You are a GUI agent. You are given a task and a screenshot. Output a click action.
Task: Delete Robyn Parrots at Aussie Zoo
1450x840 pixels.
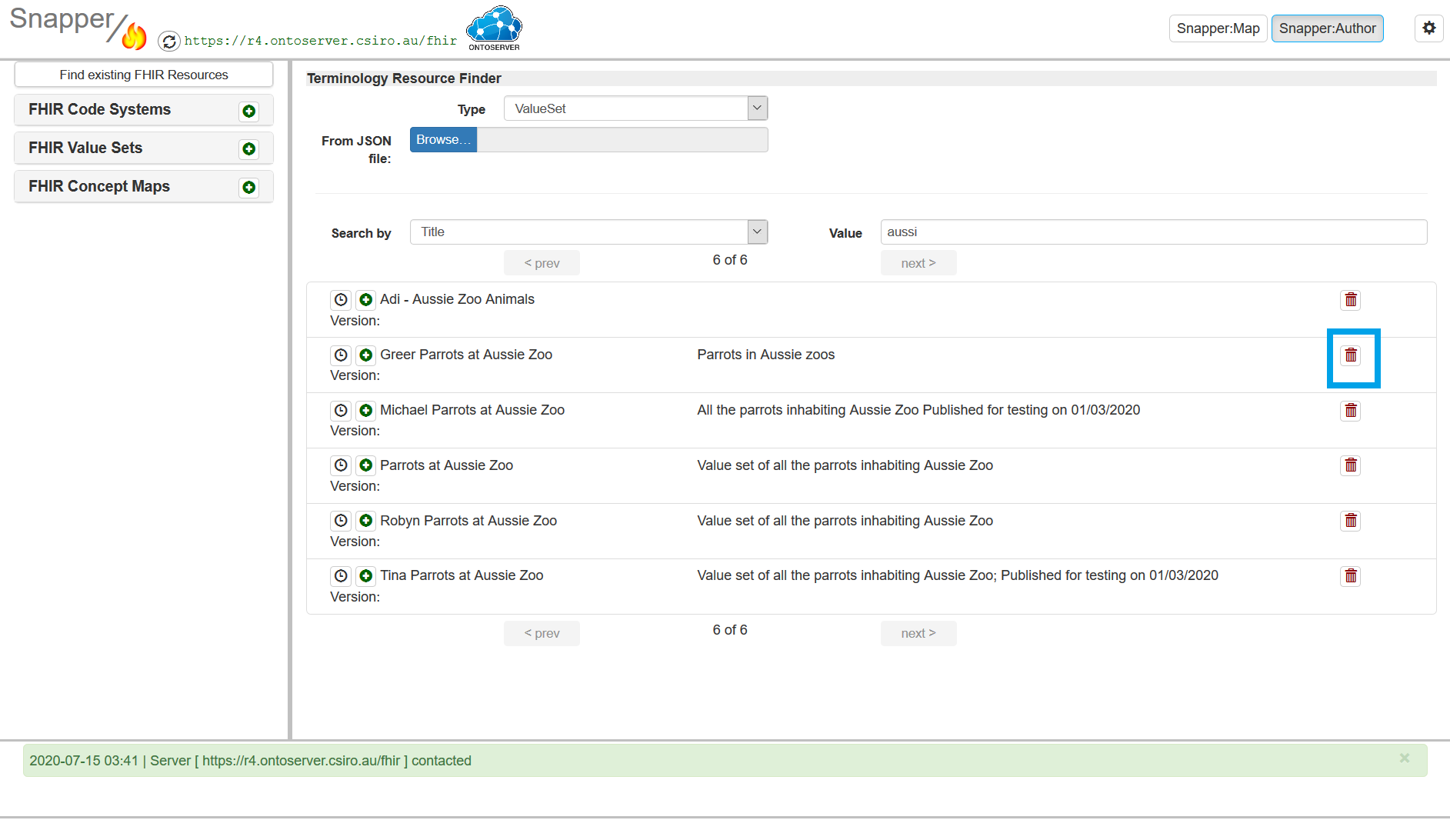point(1351,521)
